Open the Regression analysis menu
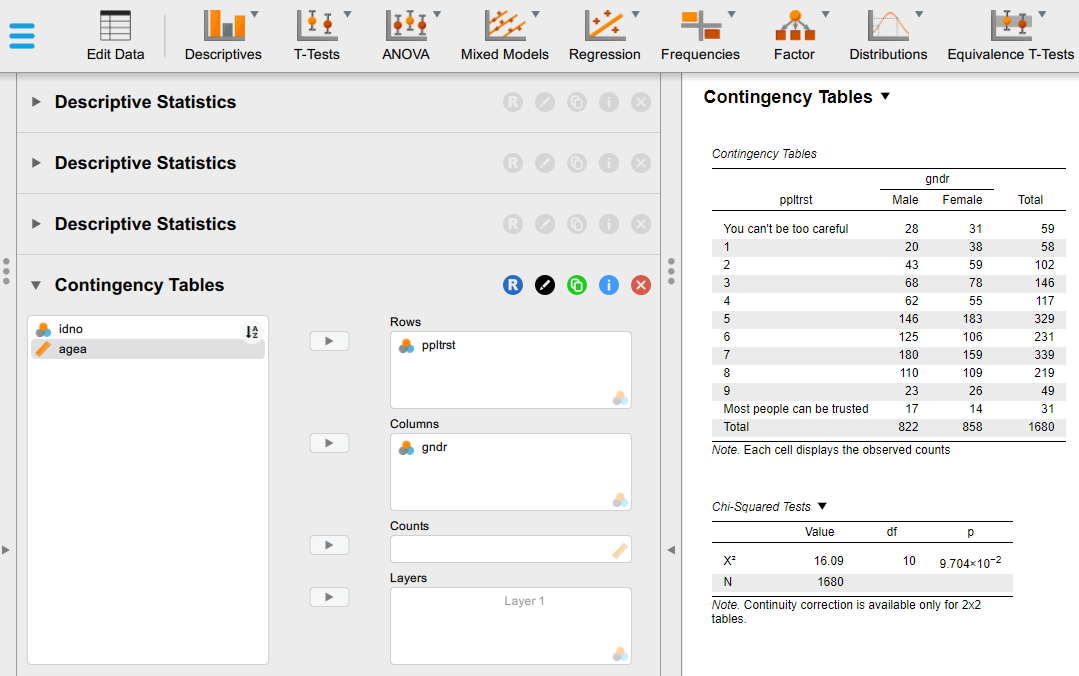This screenshot has height=676, width=1079. coord(604,35)
